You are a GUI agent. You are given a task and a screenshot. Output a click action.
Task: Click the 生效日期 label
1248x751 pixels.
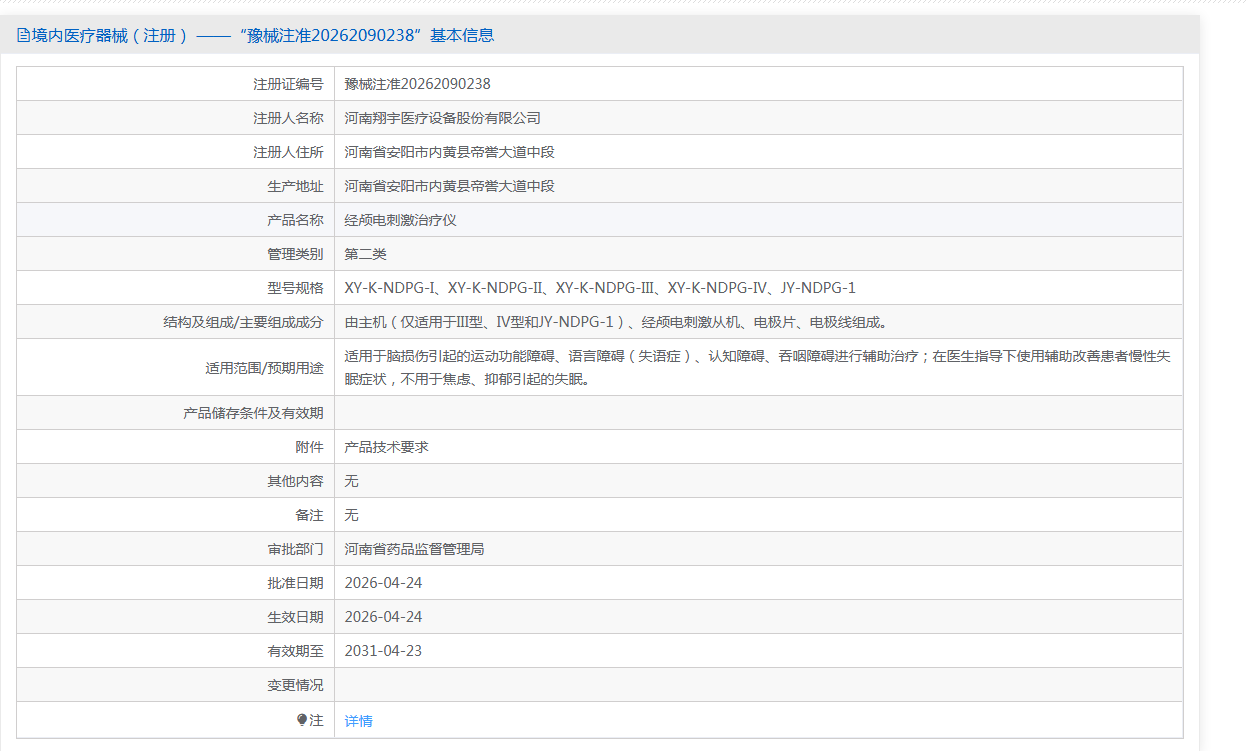pos(295,617)
